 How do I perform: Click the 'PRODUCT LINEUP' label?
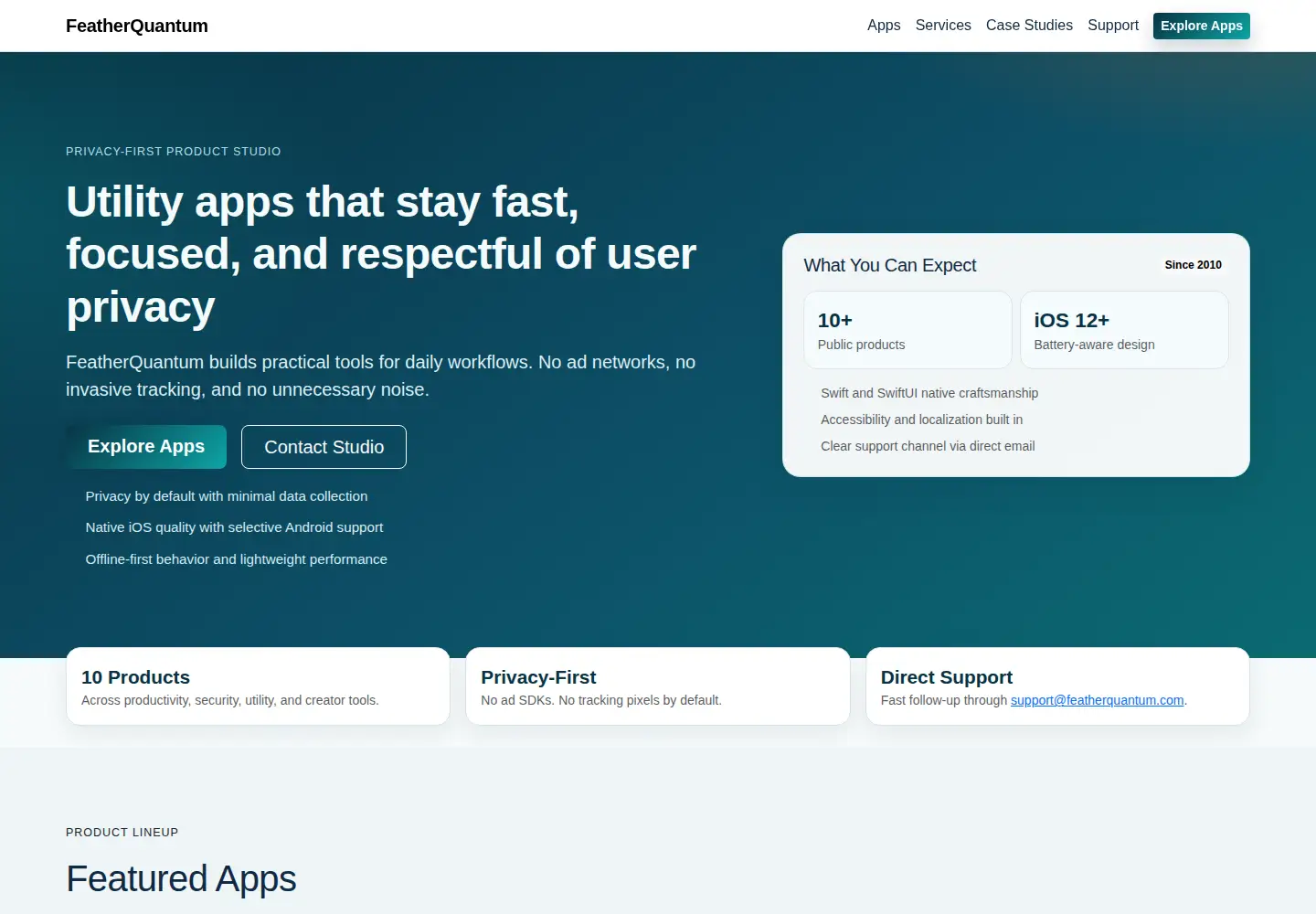122,833
